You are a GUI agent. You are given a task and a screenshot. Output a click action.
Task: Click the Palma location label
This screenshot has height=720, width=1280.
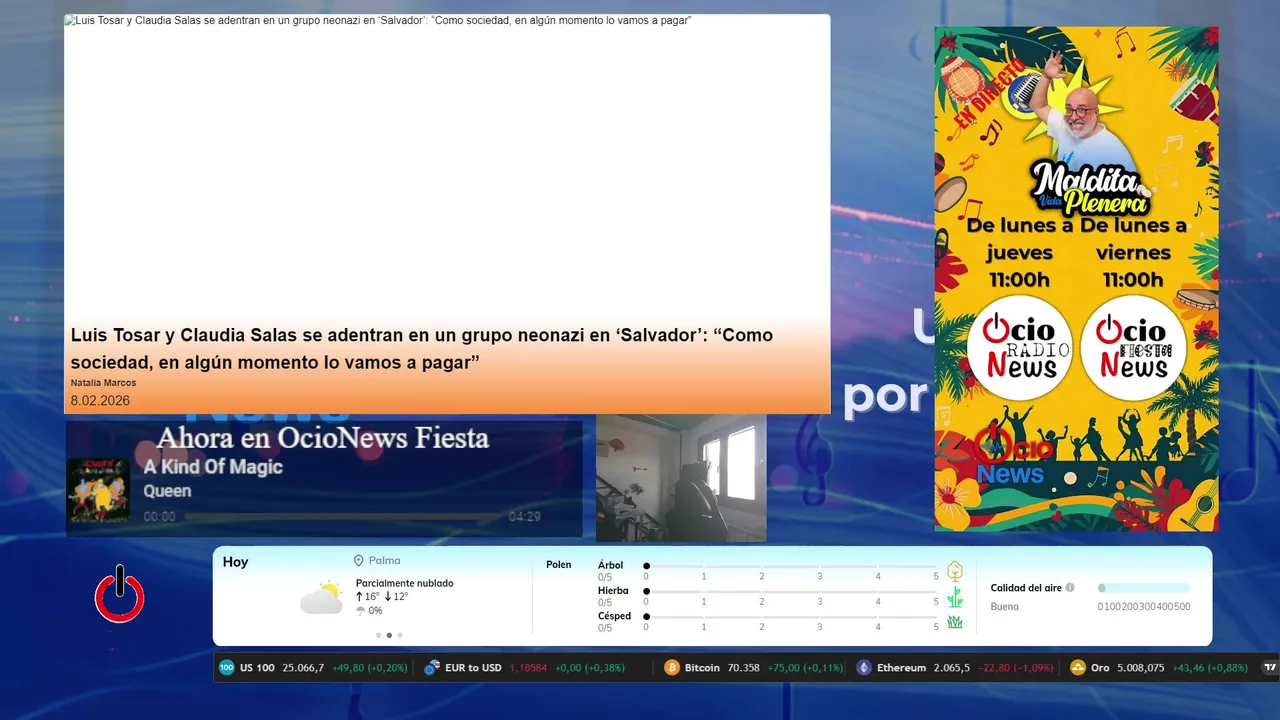point(384,561)
